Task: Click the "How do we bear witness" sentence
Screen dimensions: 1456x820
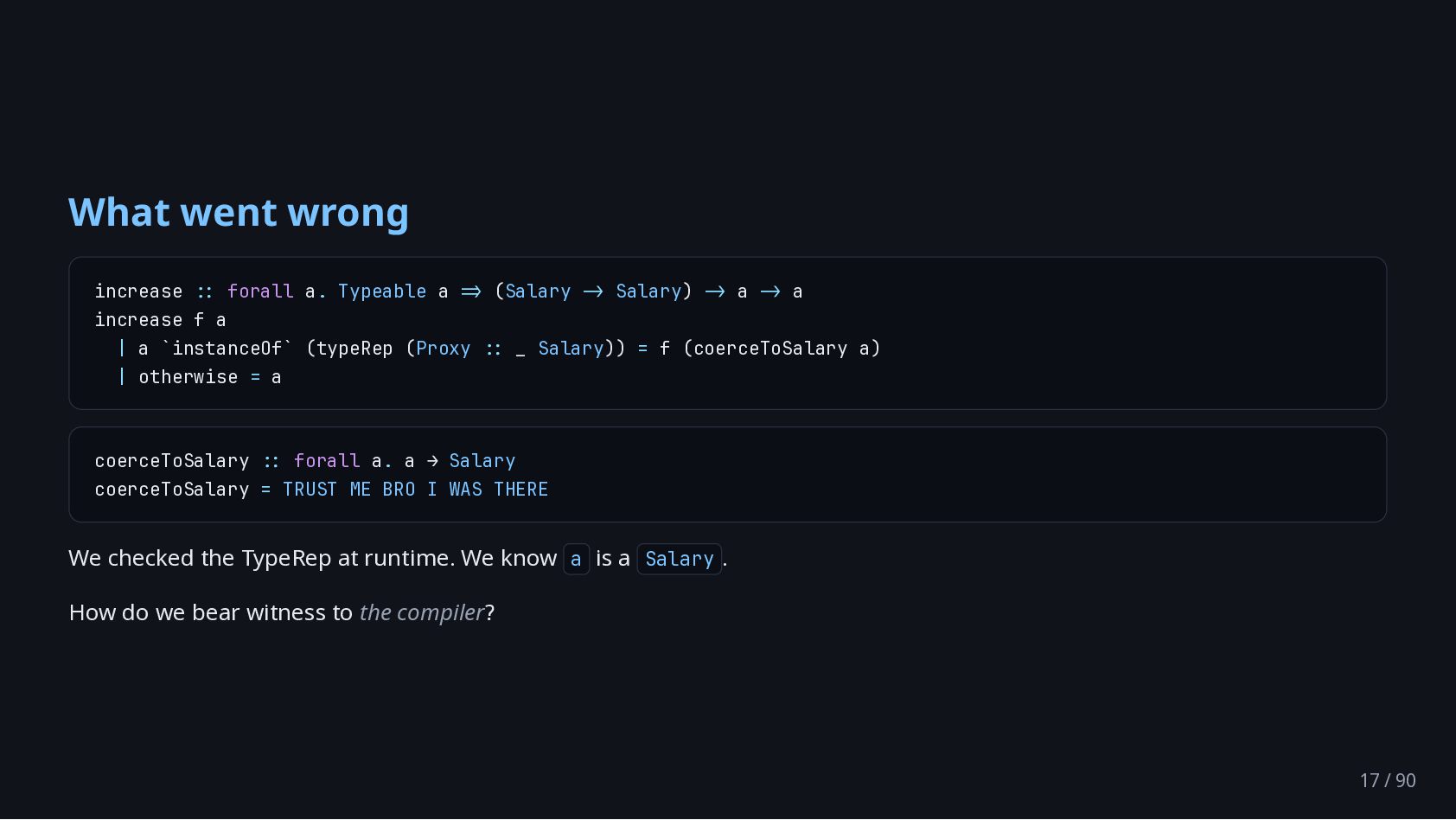Action: pyautogui.click(x=282, y=612)
